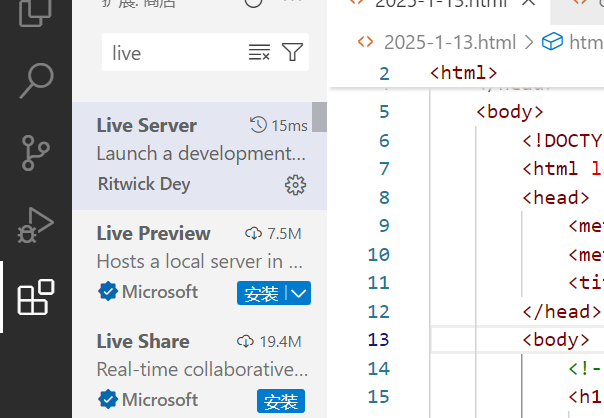
Task: Click Live Share description Real-time collaborative
Action: point(202,369)
